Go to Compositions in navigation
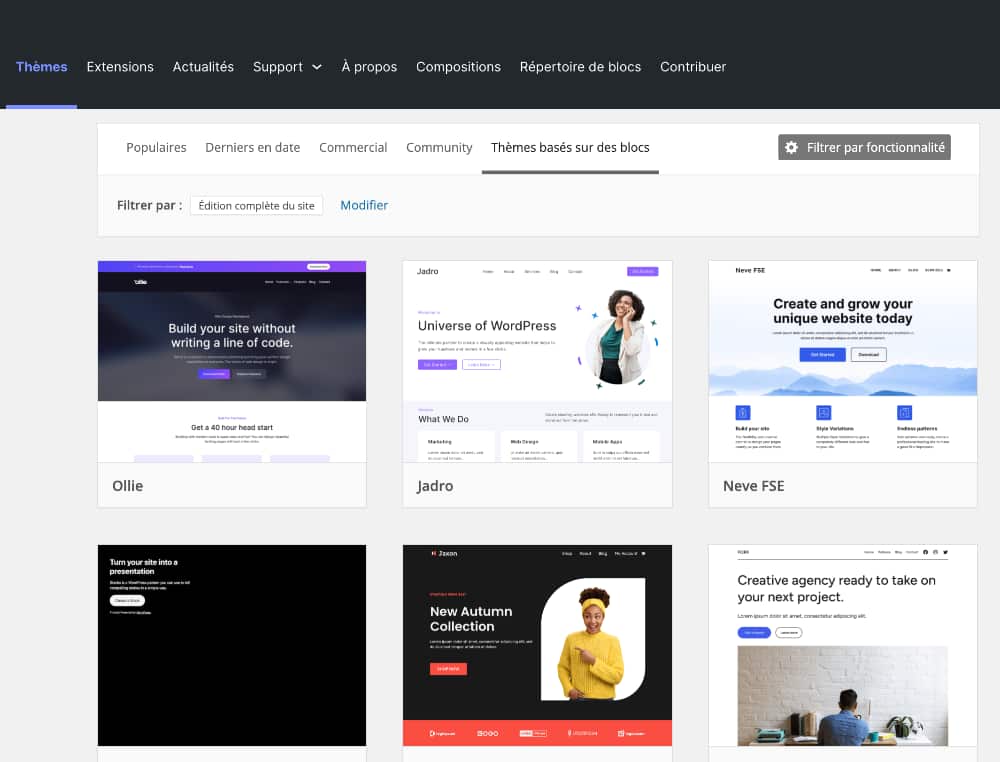The height and width of the screenshot is (762, 1000). point(459,67)
